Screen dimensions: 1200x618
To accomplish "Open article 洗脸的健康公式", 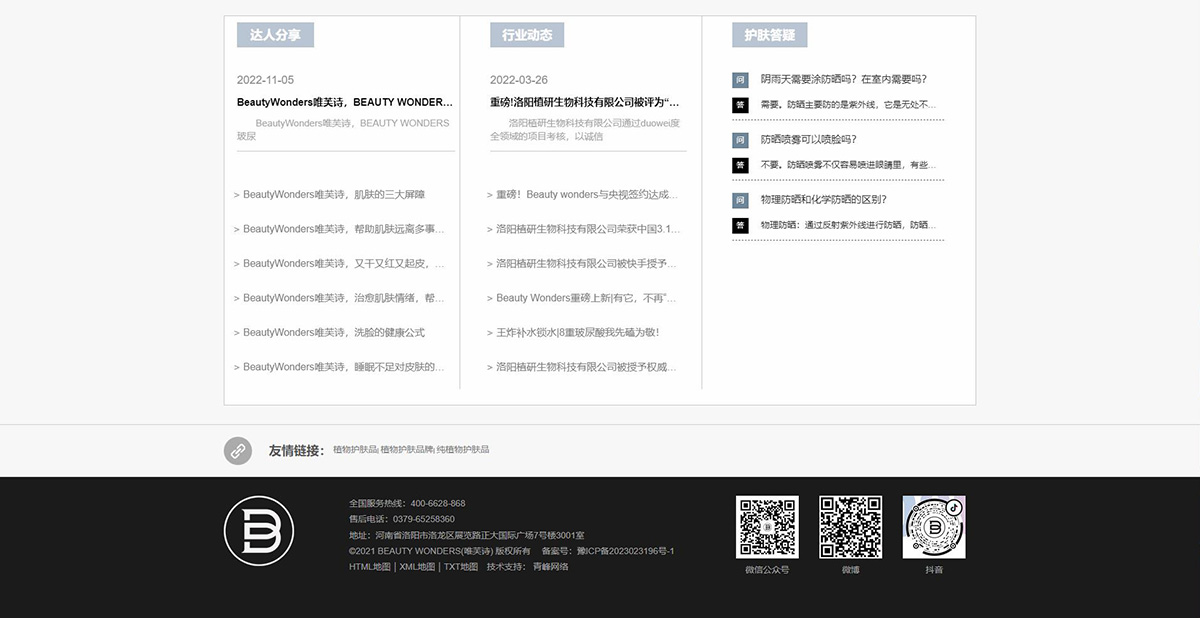I will point(334,332).
